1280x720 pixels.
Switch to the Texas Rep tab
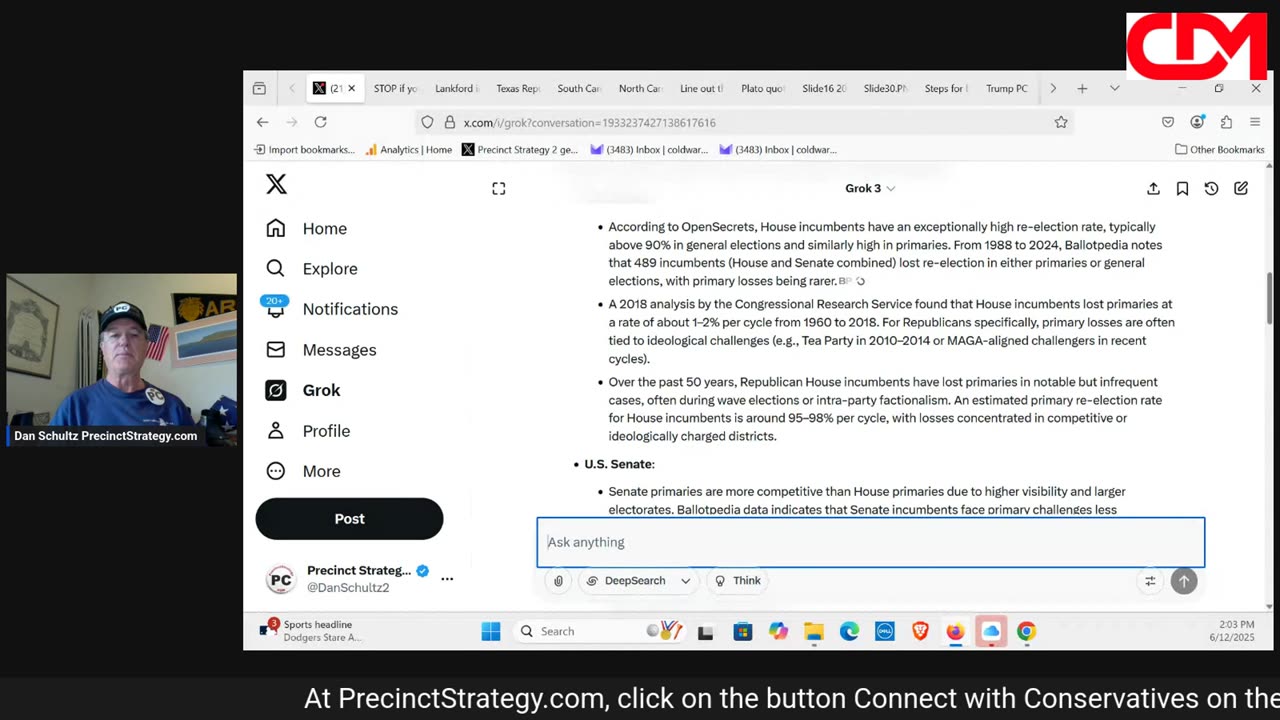click(518, 89)
